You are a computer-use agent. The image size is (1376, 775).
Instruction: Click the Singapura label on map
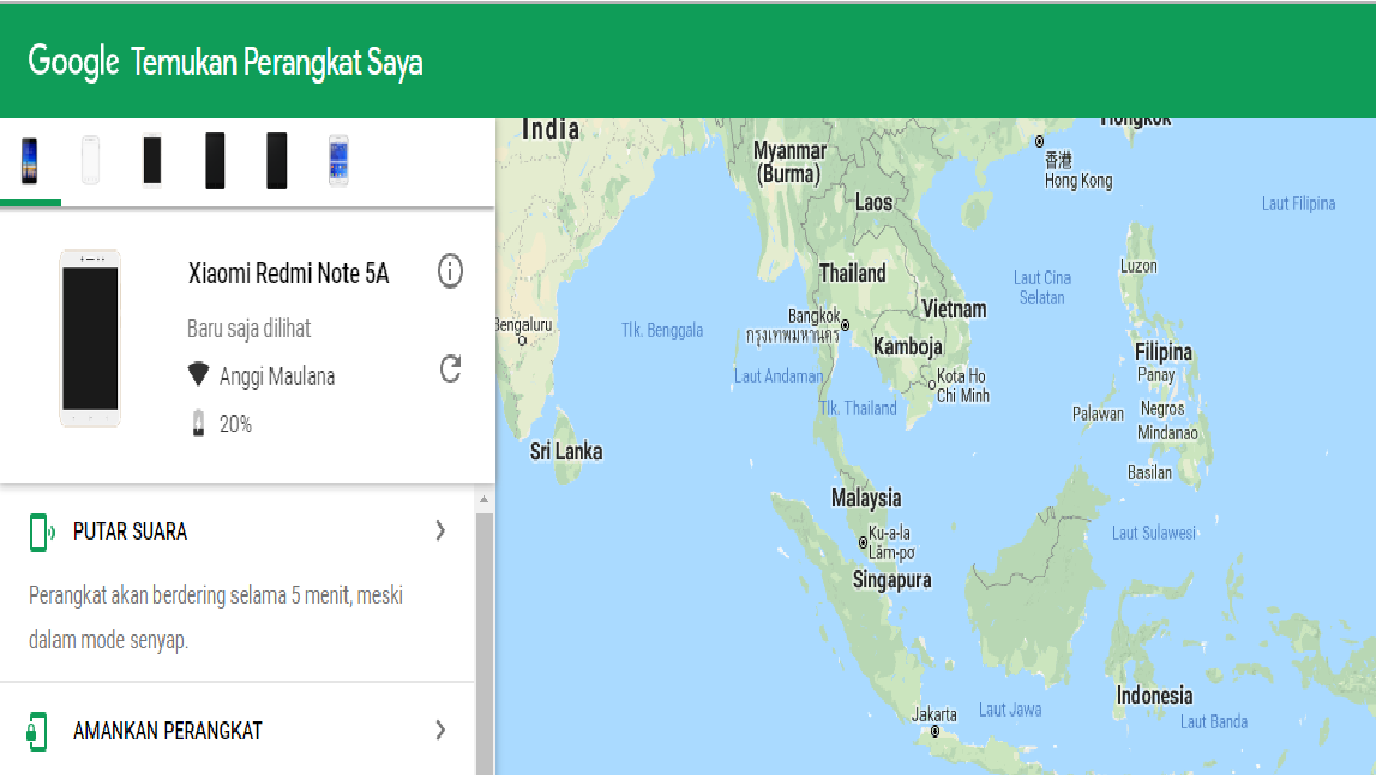click(892, 579)
